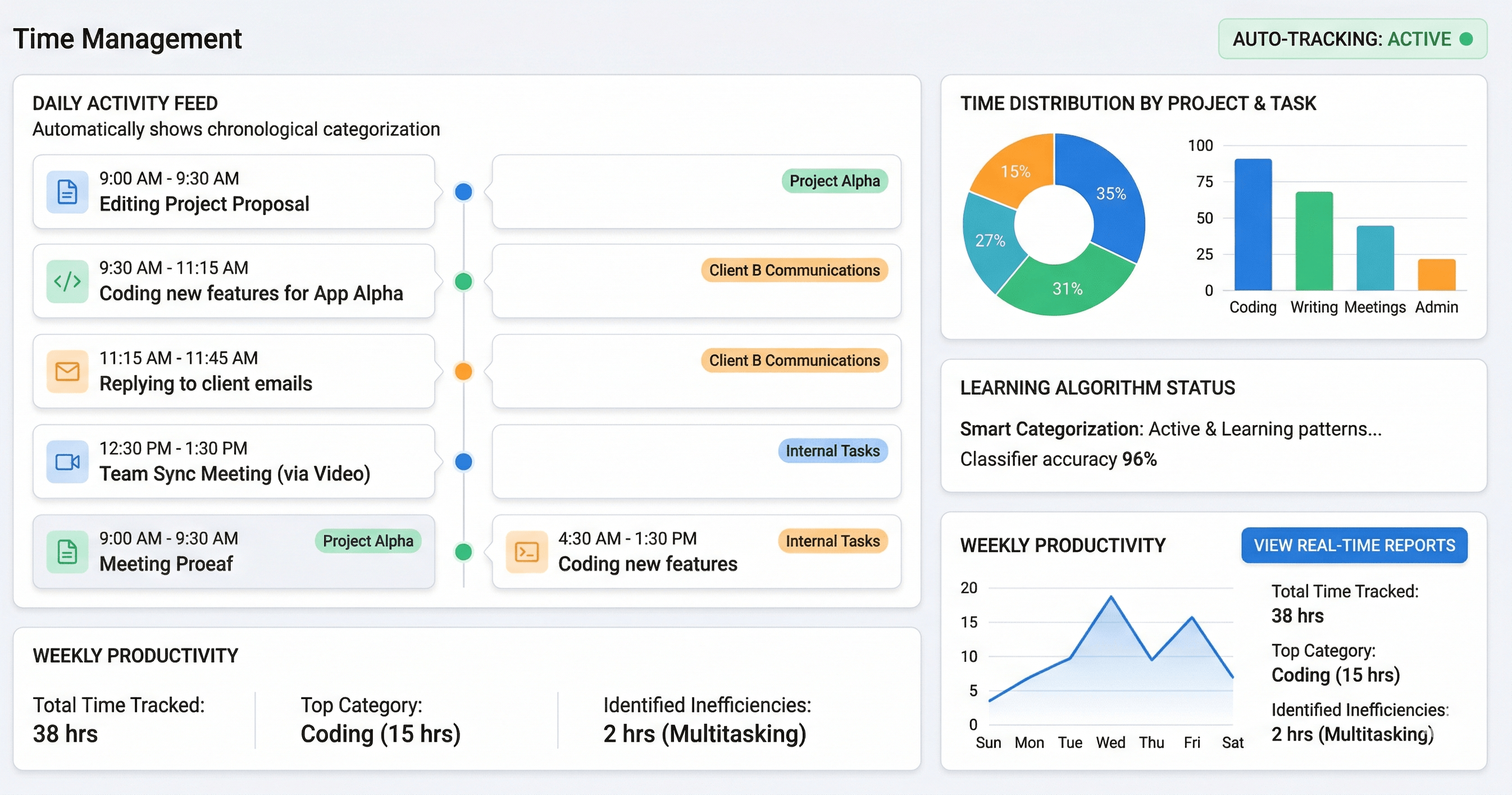
Task: Click the document icon for Editing Project Proposal
Action: [x=67, y=192]
